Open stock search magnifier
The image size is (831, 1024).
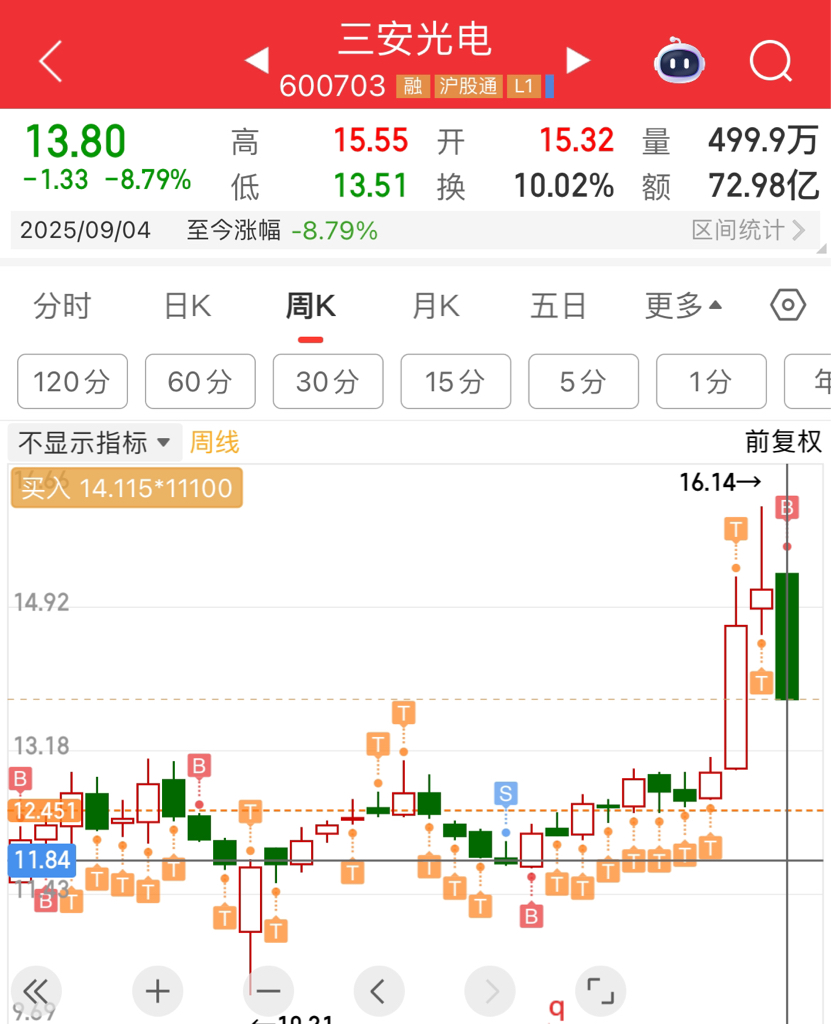771,61
